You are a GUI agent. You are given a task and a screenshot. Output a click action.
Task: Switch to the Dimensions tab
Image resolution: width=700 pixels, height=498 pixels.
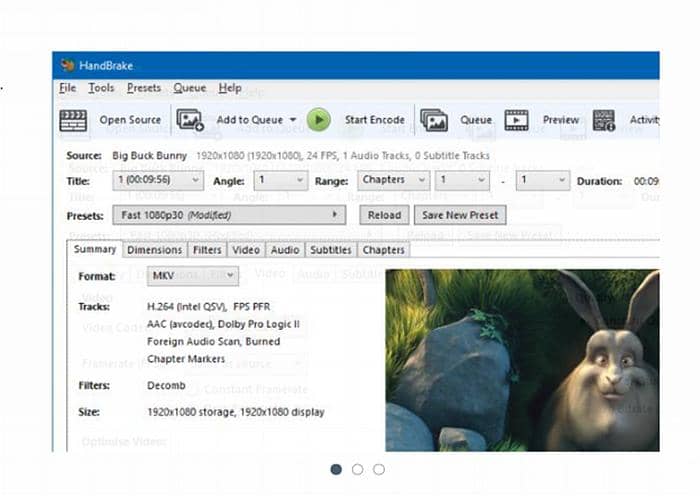[154, 250]
